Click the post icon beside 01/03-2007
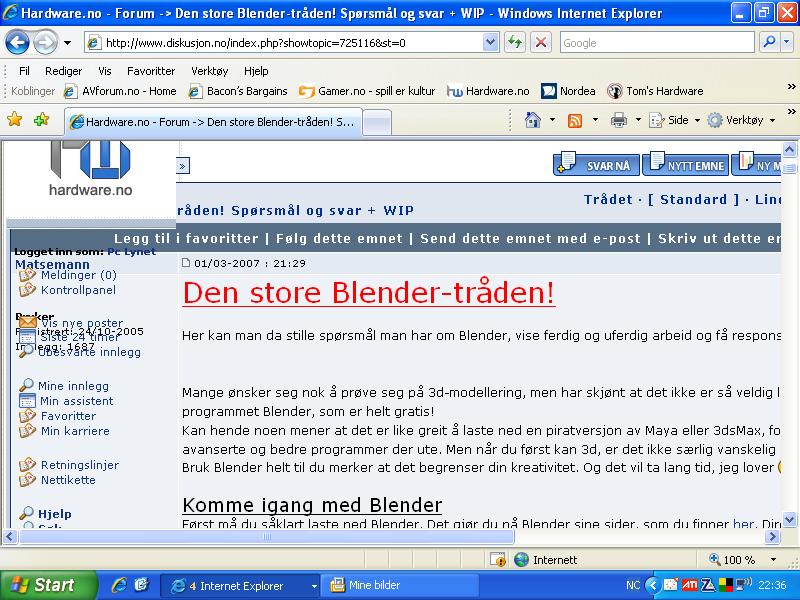Screen dimensions: 800x600 click(x=186, y=263)
